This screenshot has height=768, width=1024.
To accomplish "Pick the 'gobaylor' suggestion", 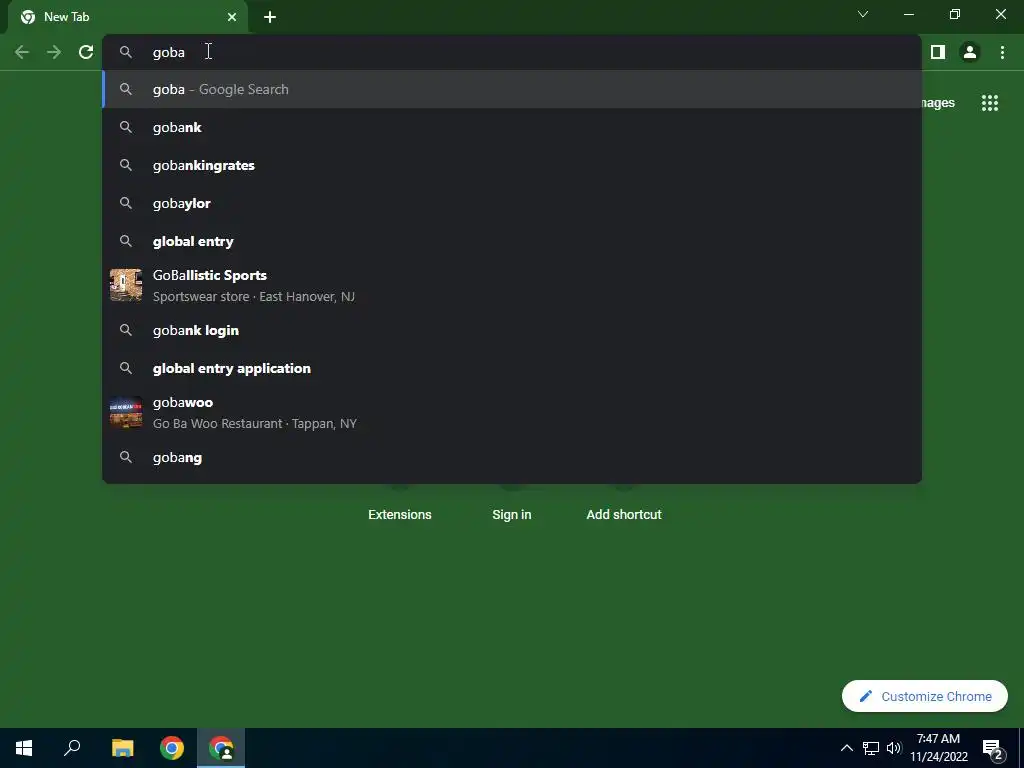I will (512, 203).
